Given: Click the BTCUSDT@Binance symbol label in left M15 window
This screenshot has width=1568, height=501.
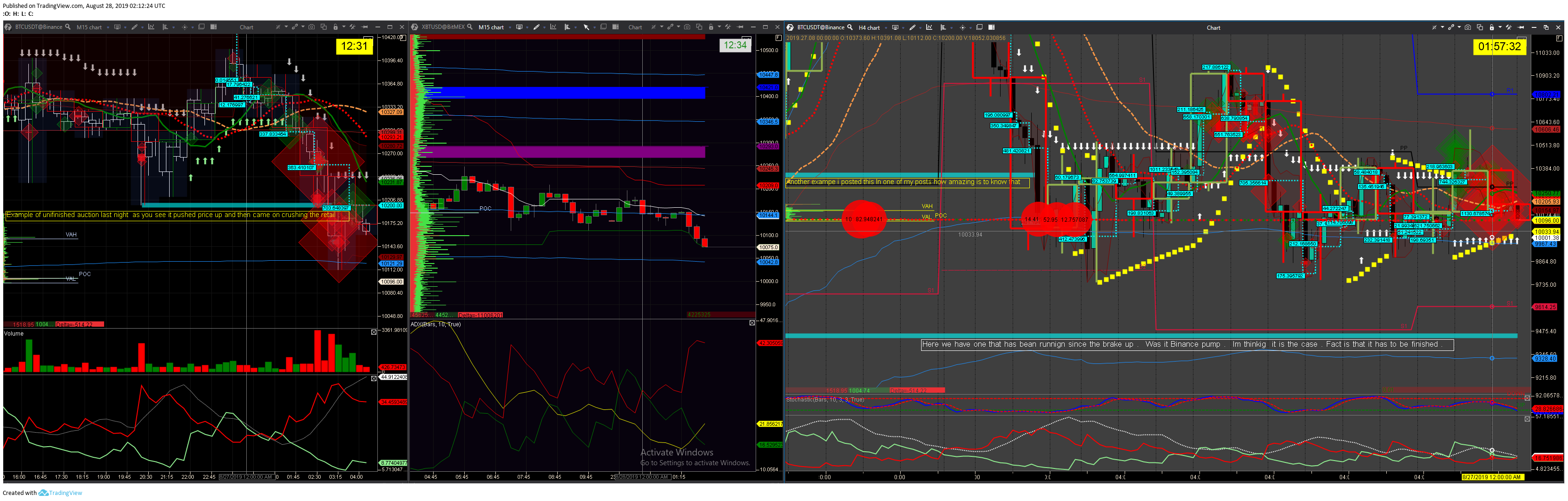Looking at the screenshot, I should click(39, 27).
